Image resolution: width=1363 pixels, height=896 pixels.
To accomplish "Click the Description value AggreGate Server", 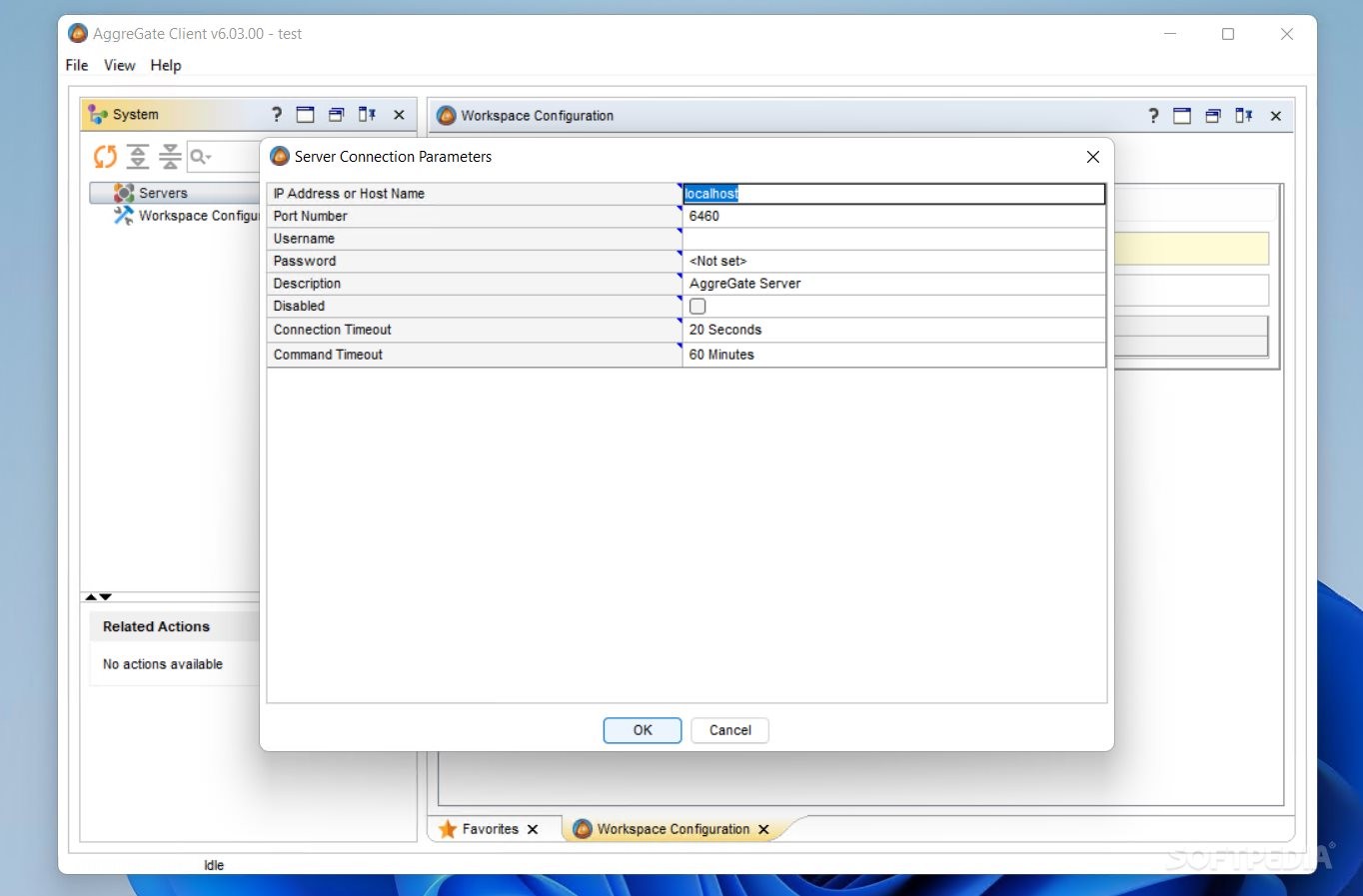I will pos(745,284).
